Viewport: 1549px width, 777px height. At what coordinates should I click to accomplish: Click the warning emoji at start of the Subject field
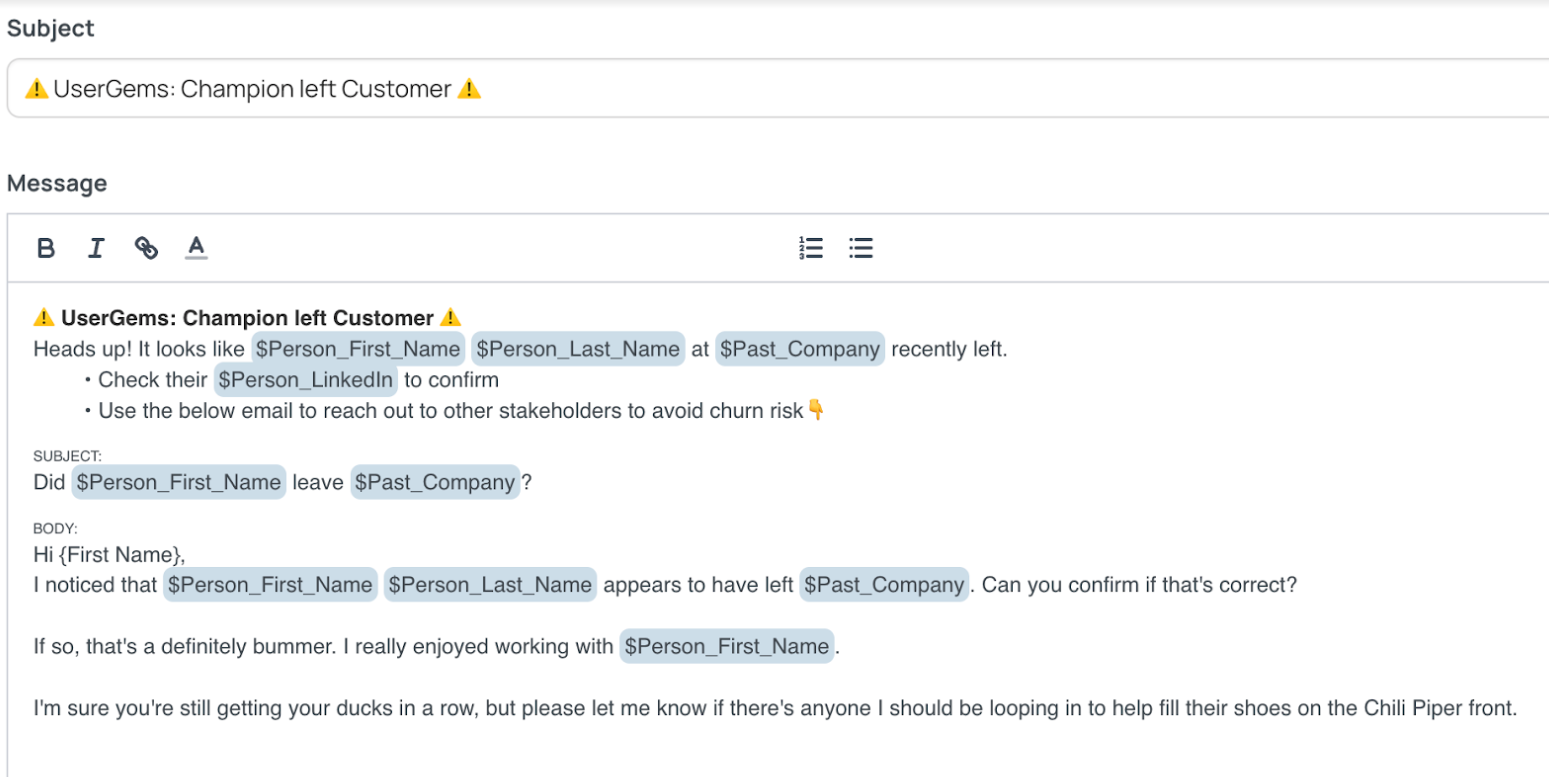[37, 89]
